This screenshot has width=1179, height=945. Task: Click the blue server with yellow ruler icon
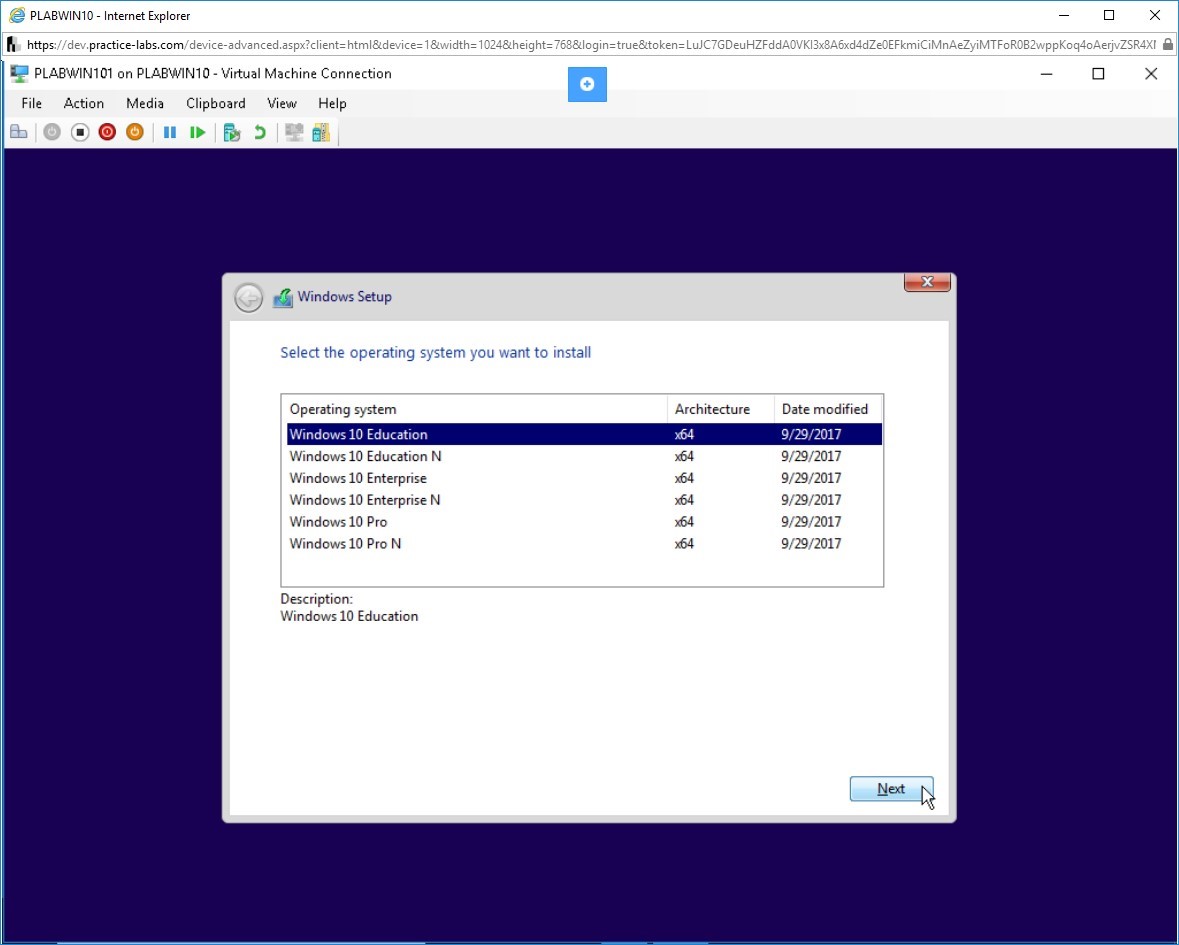tap(321, 132)
